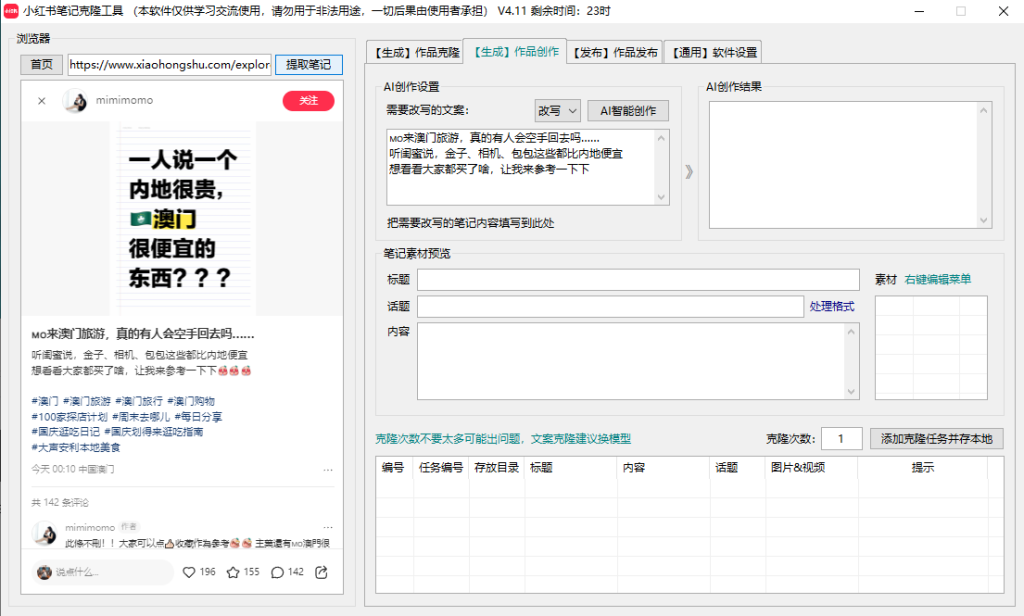Switch to the 【生成】作品克隆 tab

point(416,52)
